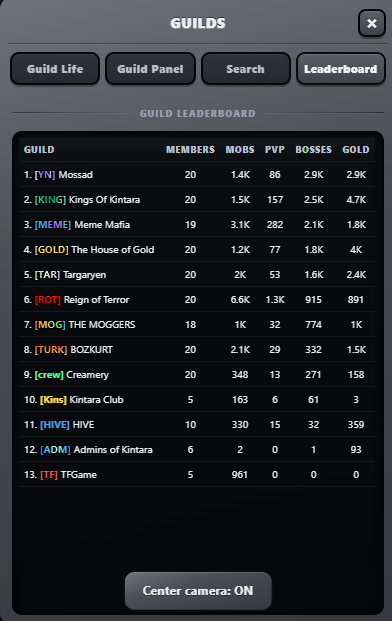This screenshot has height=621, width=392.
Task: Select [ROT] Reign of Terror guild
Action: 197,299
